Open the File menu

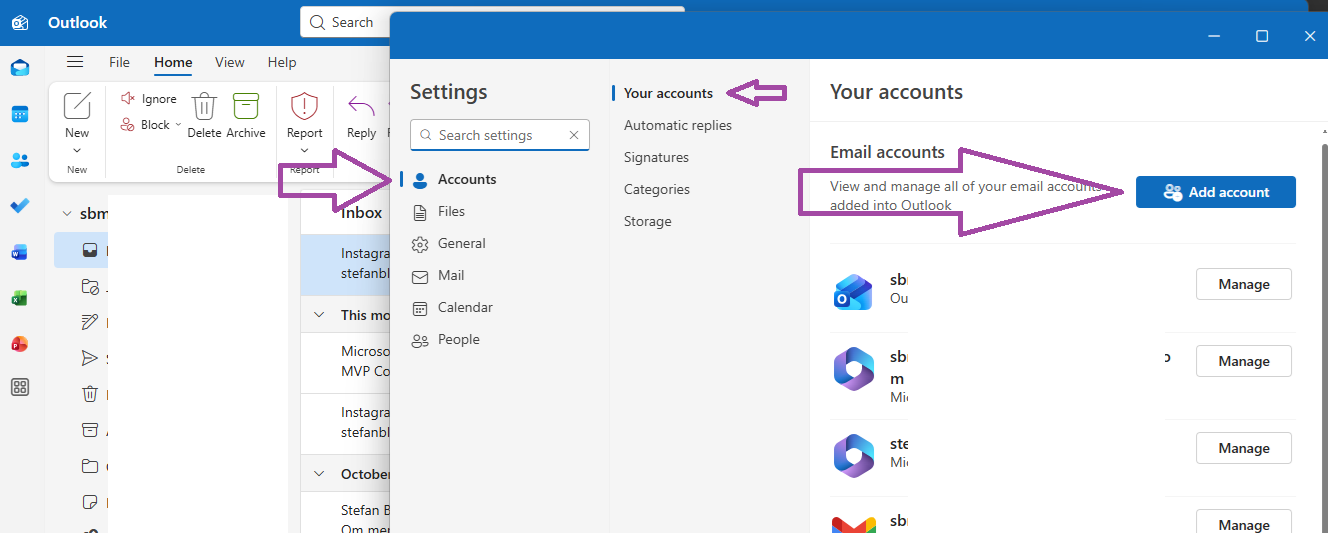(119, 62)
